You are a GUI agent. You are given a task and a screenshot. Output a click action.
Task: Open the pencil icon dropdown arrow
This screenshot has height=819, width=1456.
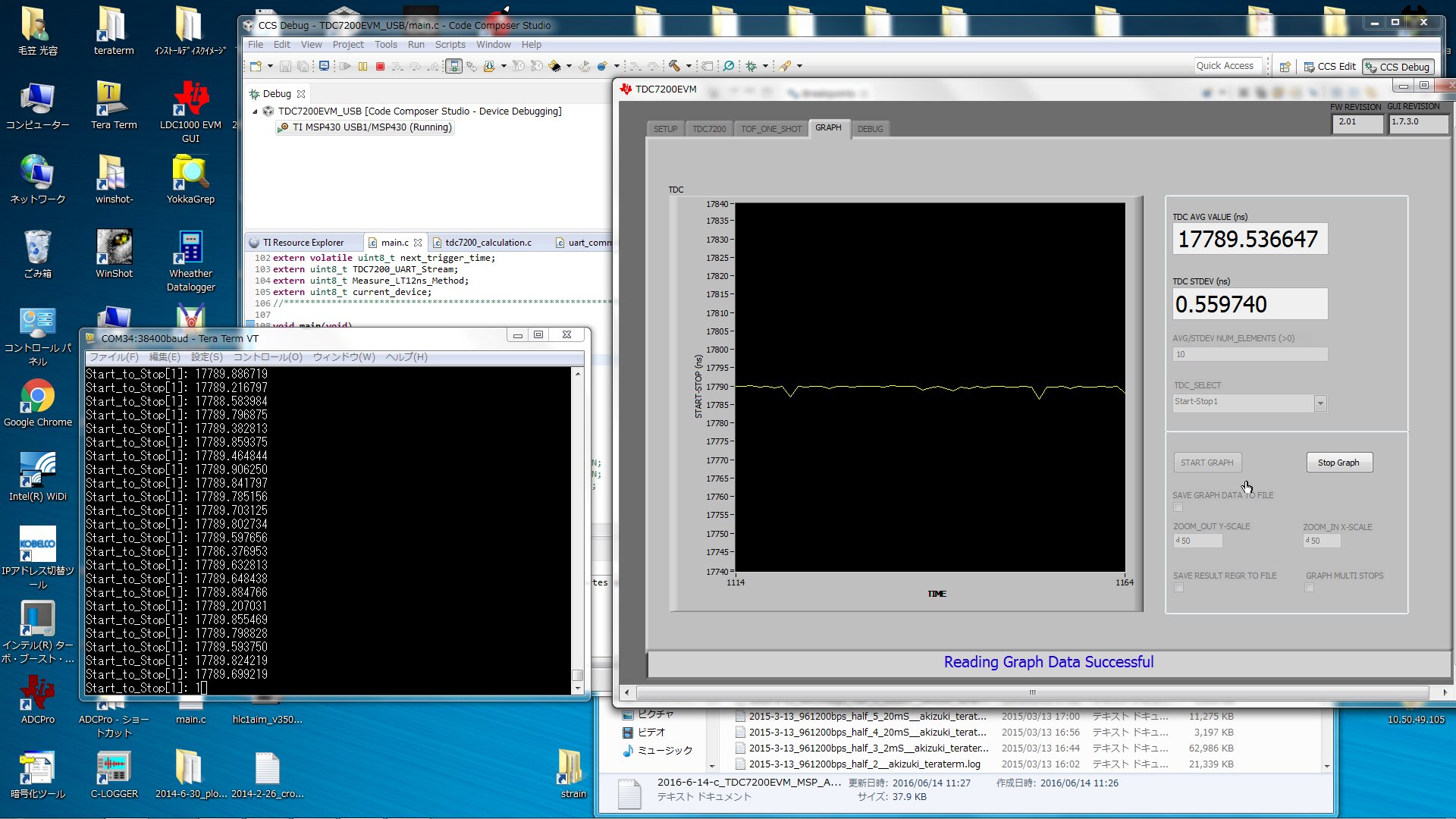[x=799, y=66]
